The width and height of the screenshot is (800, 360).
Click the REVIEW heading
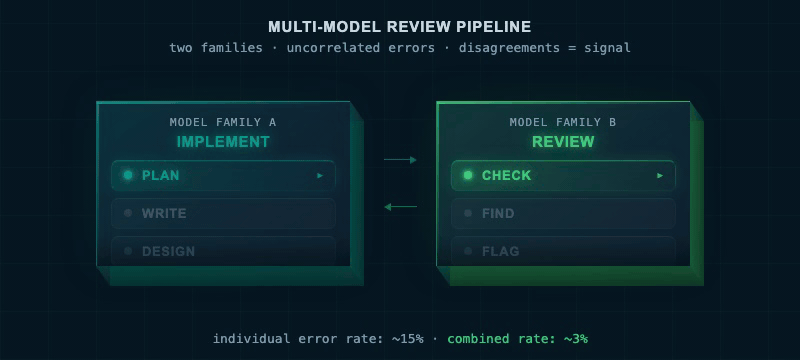point(563,142)
